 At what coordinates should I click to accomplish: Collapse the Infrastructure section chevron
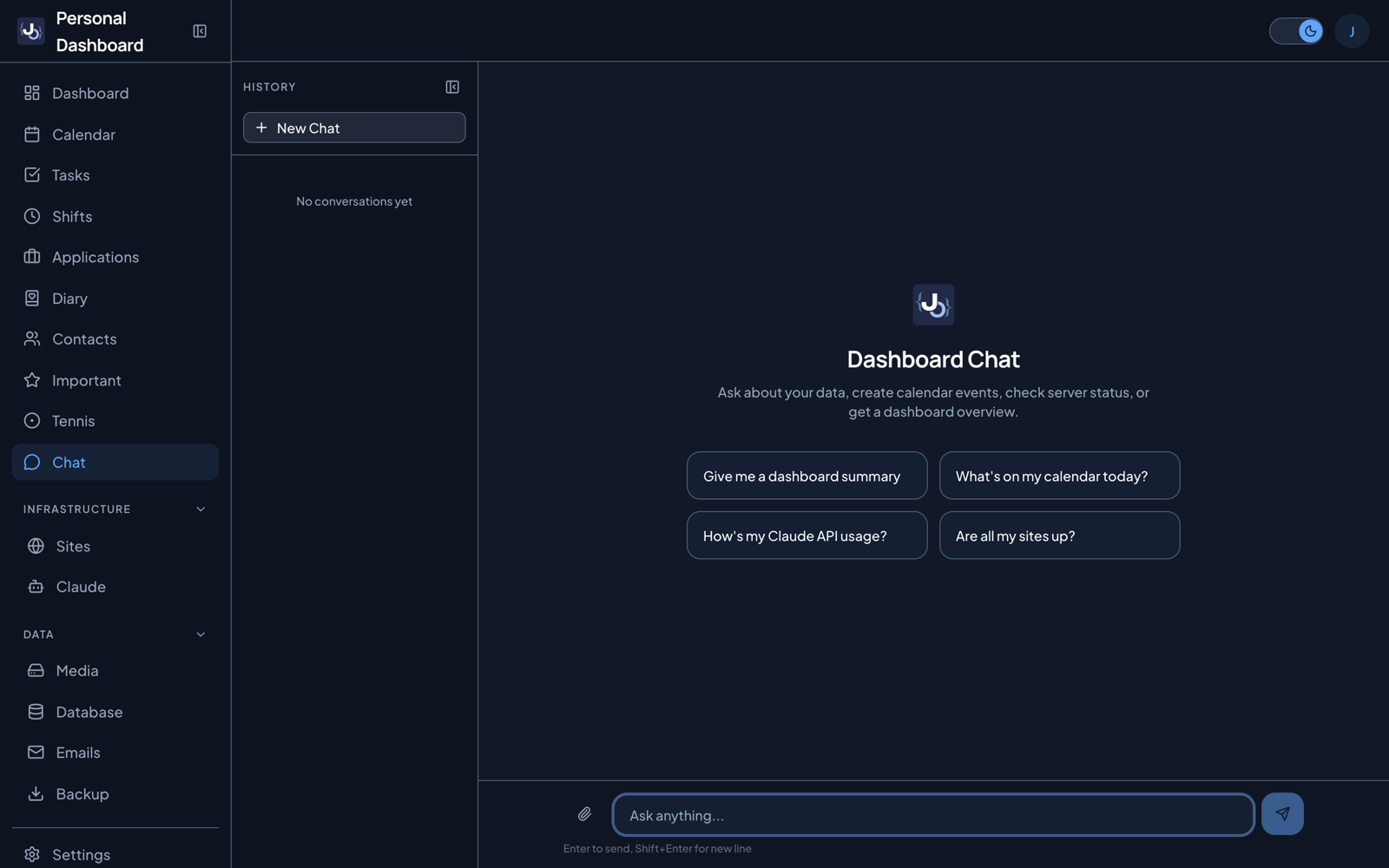(201, 510)
